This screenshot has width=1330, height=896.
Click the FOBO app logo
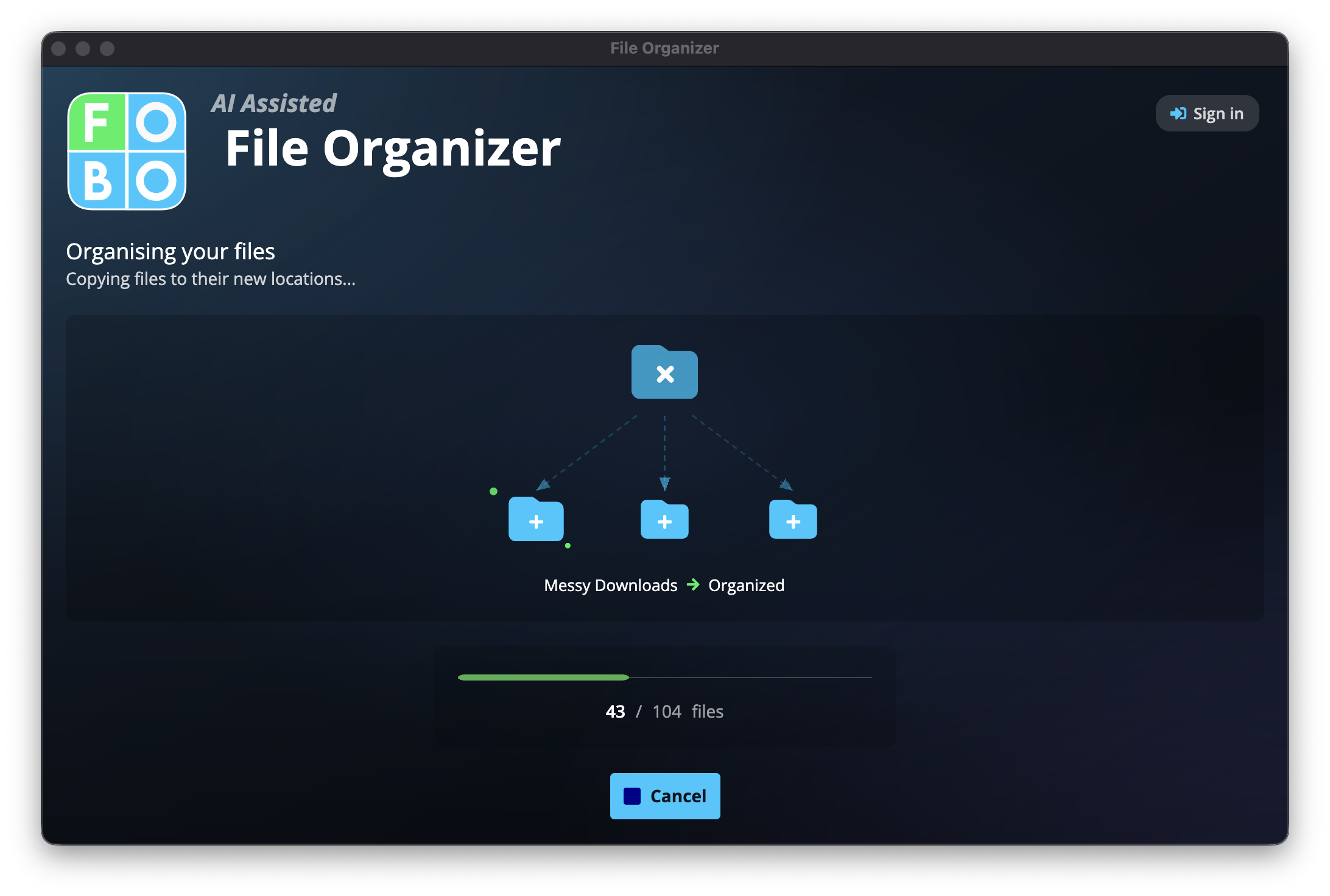(127, 152)
